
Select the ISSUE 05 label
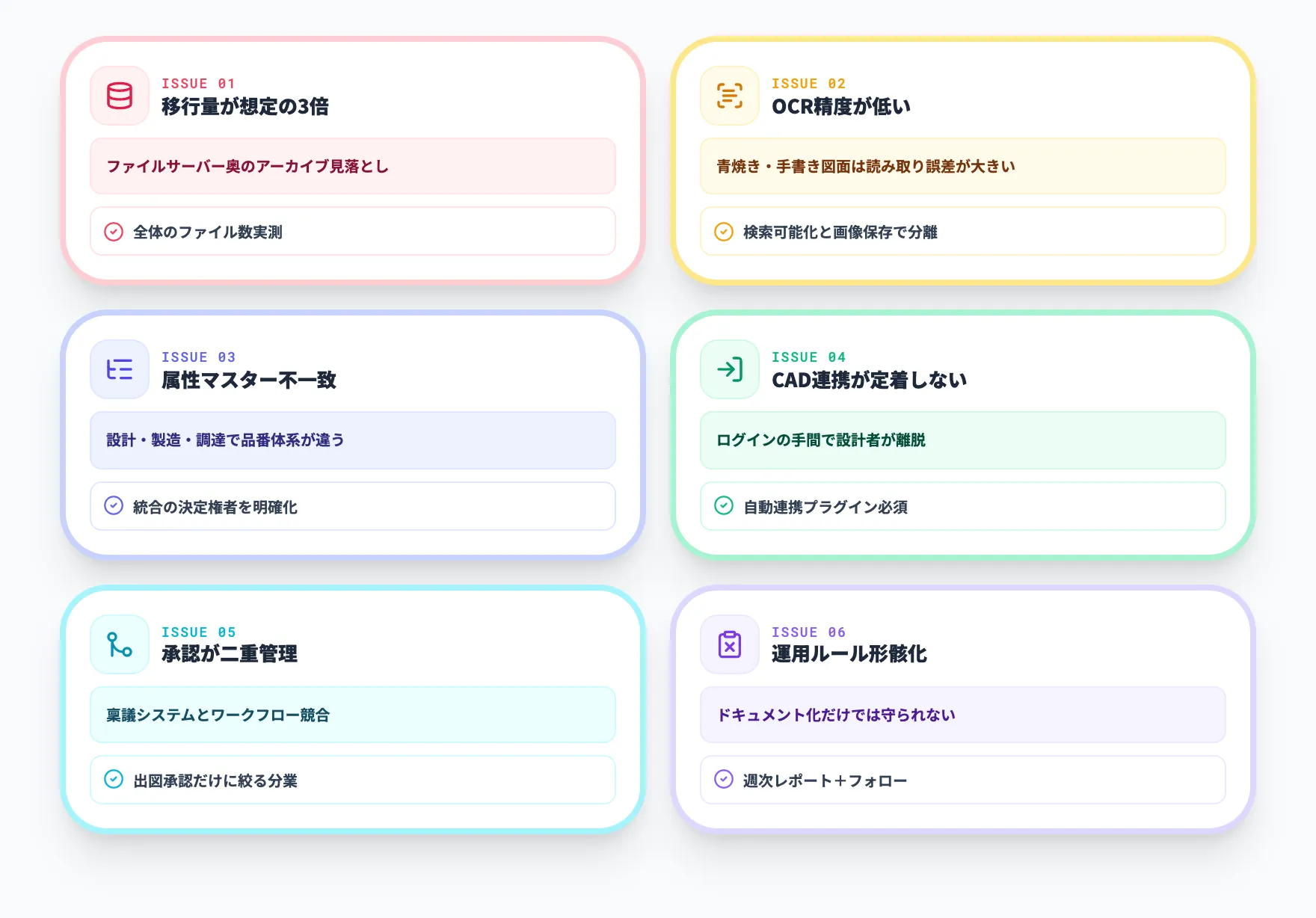[x=199, y=631]
